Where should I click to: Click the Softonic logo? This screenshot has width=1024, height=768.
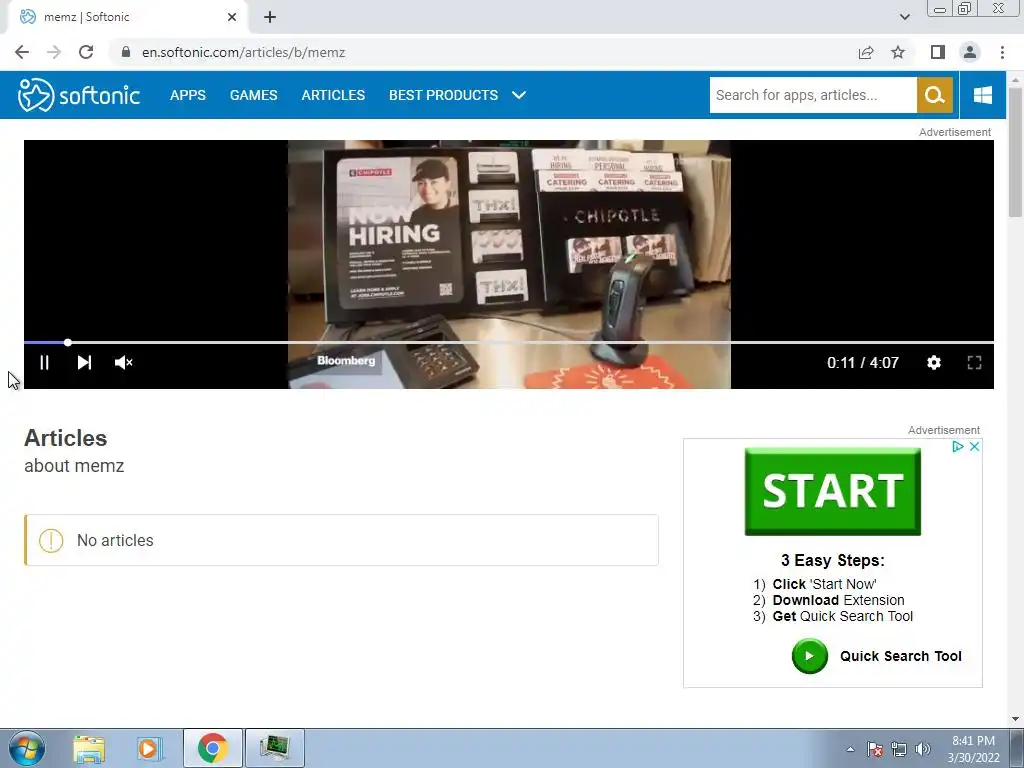(x=78, y=95)
